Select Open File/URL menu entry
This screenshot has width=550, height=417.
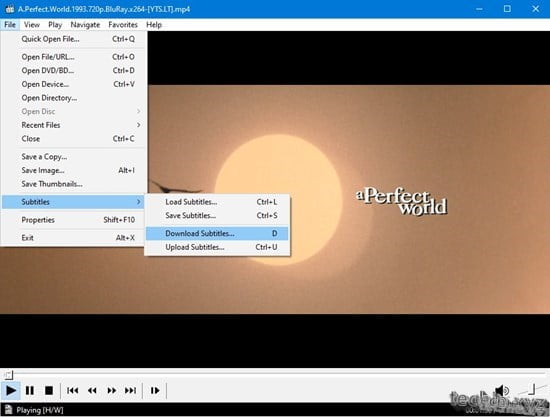tap(73, 57)
